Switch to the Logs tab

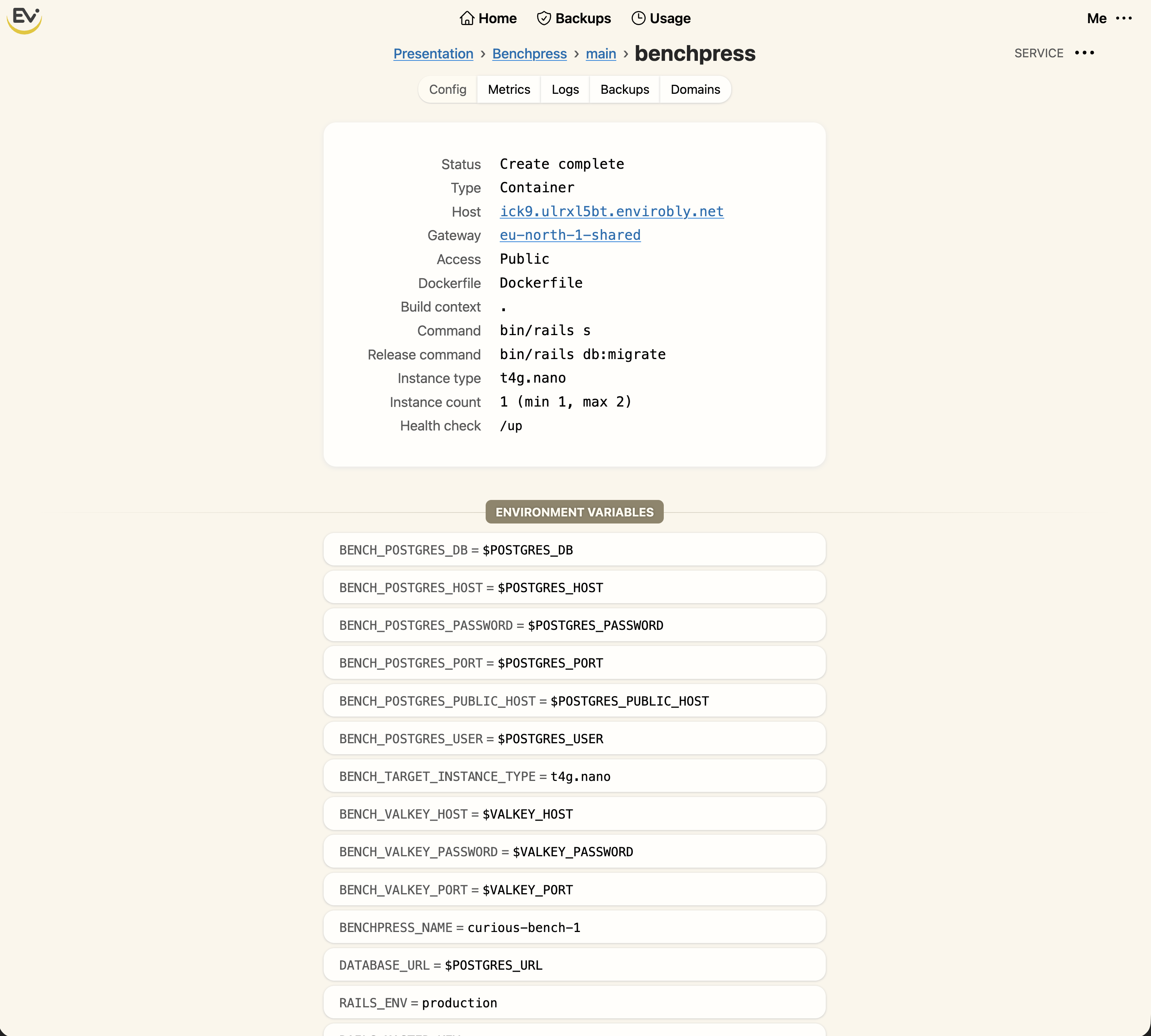(565, 89)
